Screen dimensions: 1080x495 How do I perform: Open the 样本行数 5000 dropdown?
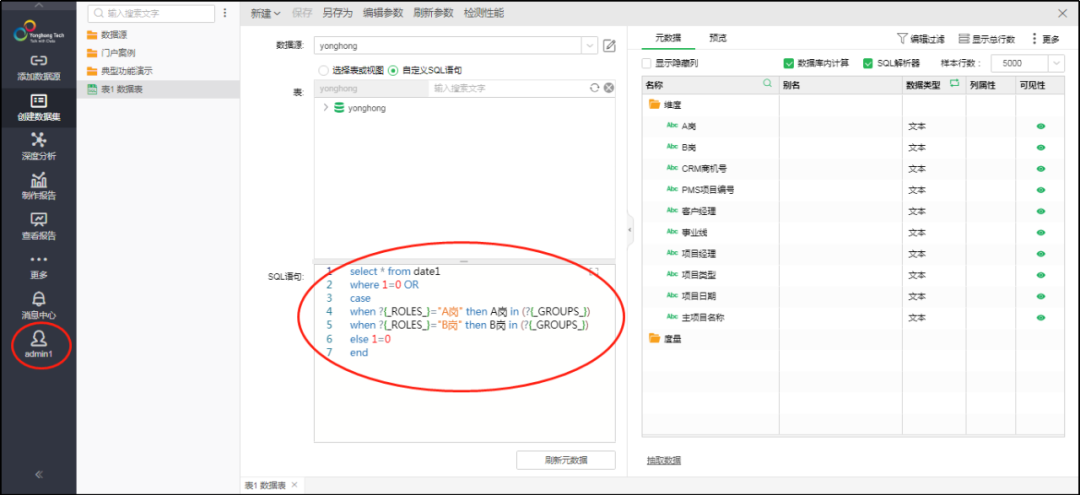click(x=1056, y=63)
